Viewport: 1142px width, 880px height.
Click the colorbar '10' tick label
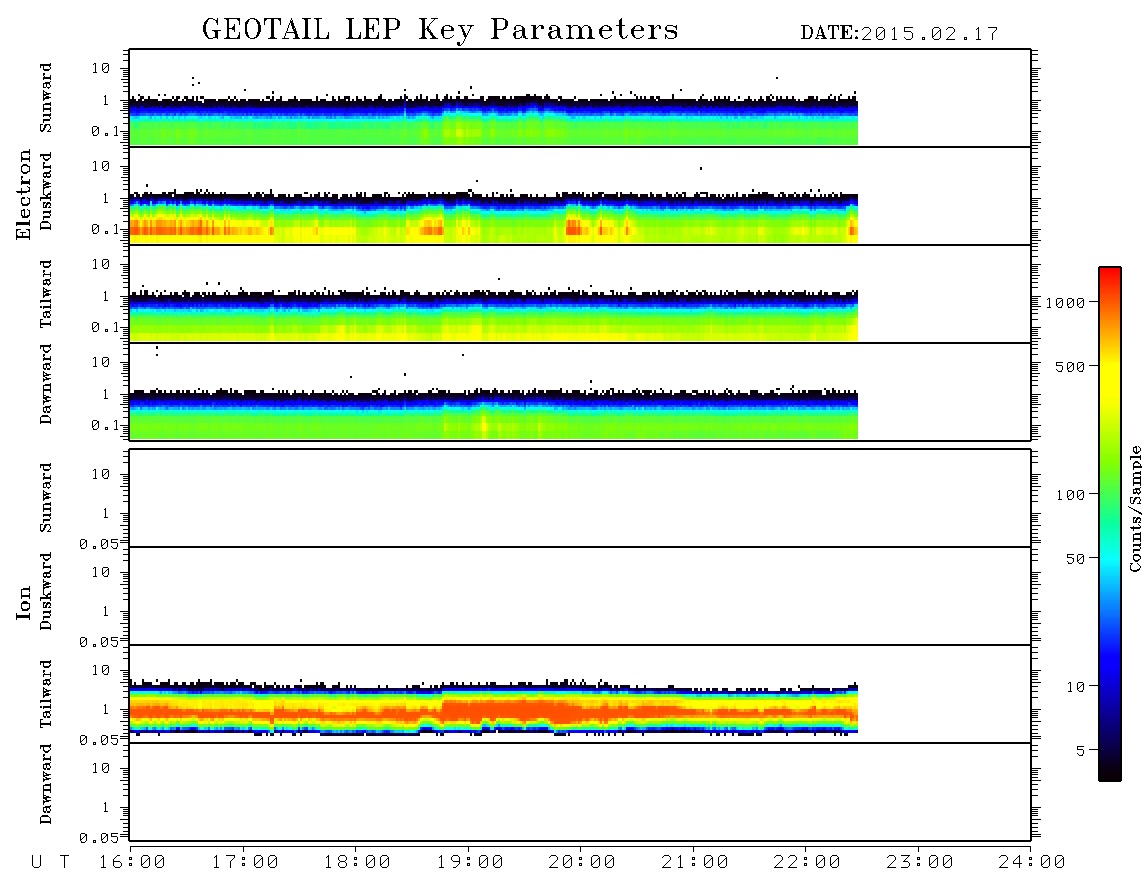click(x=1075, y=686)
